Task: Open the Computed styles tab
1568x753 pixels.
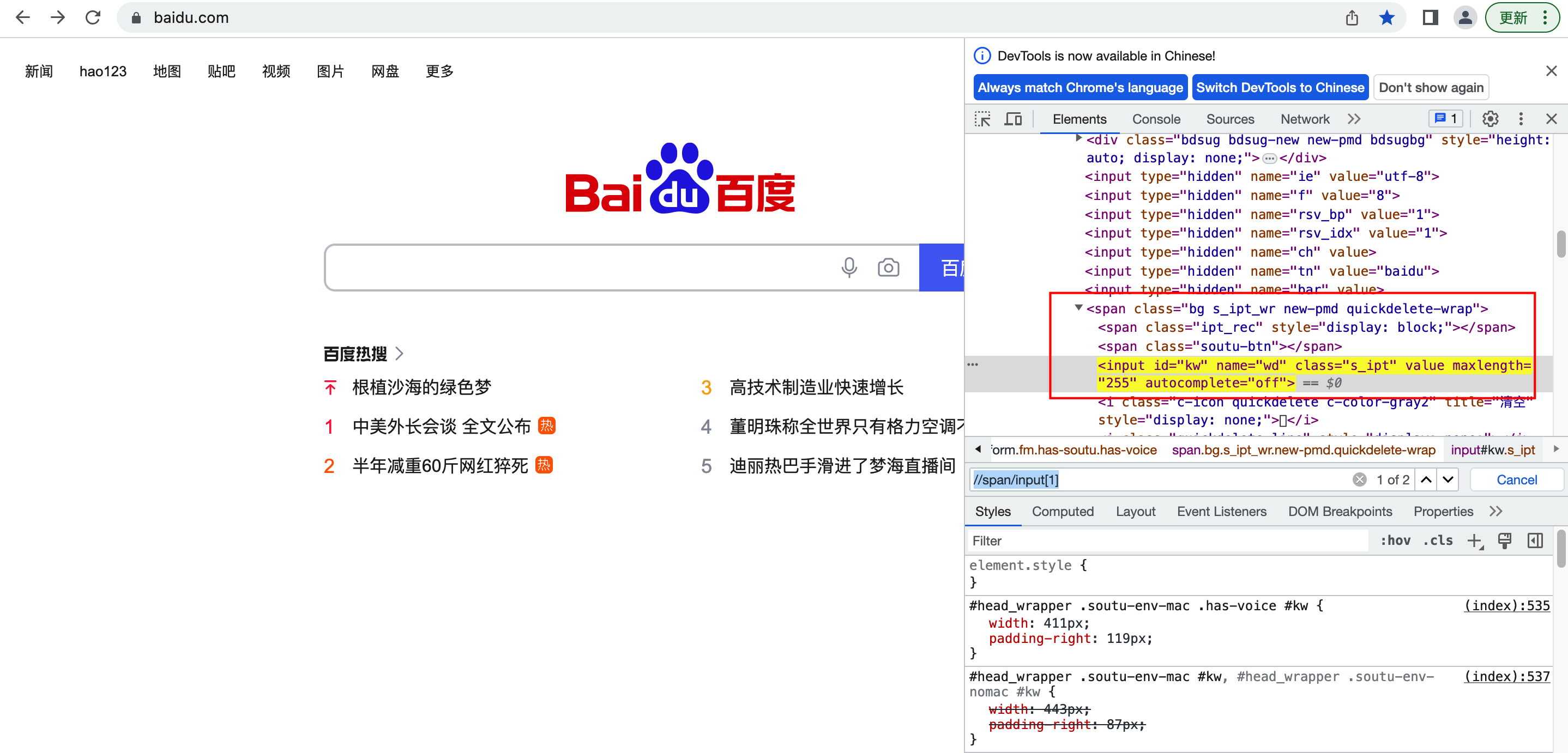Action: (x=1062, y=512)
